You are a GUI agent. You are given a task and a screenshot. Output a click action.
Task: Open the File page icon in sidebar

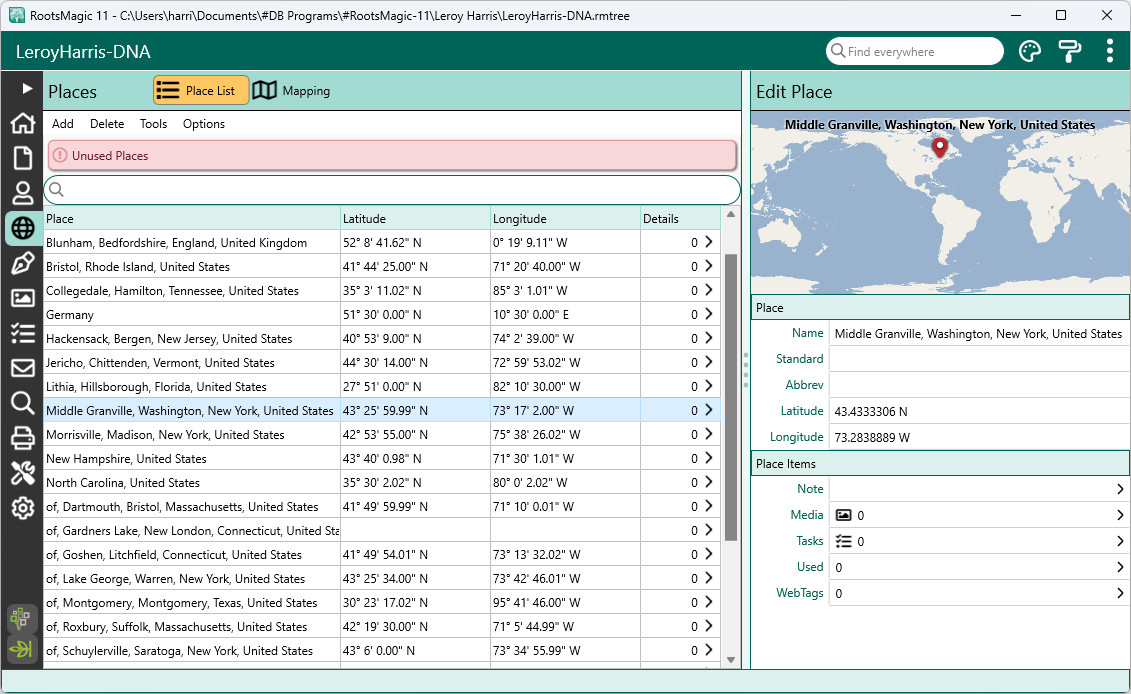click(x=22, y=158)
